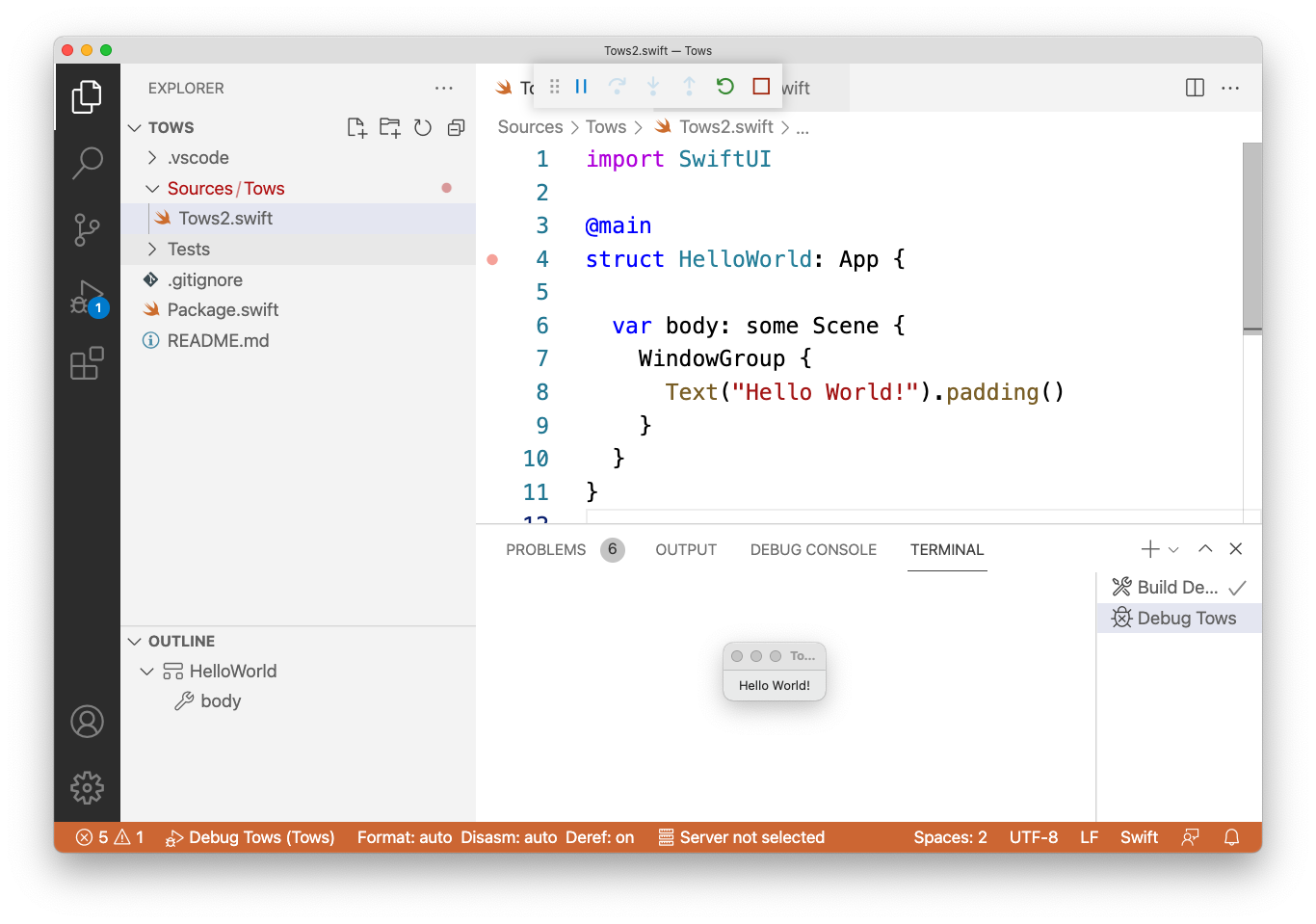Click the New Folder icon in explorer

coord(390,127)
